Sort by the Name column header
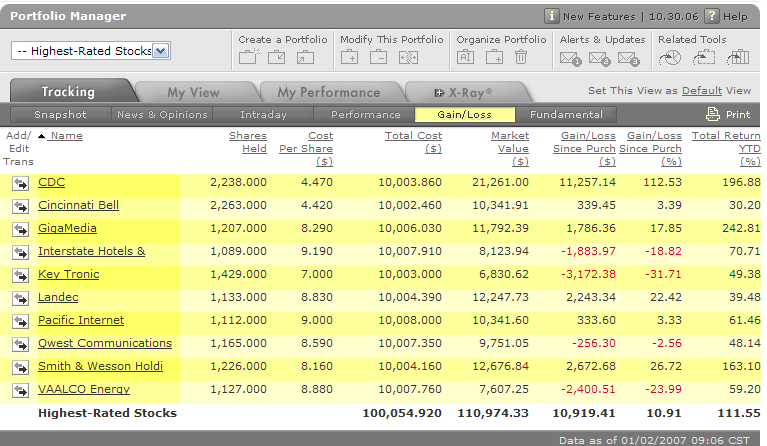767x446 pixels. [66, 136]
